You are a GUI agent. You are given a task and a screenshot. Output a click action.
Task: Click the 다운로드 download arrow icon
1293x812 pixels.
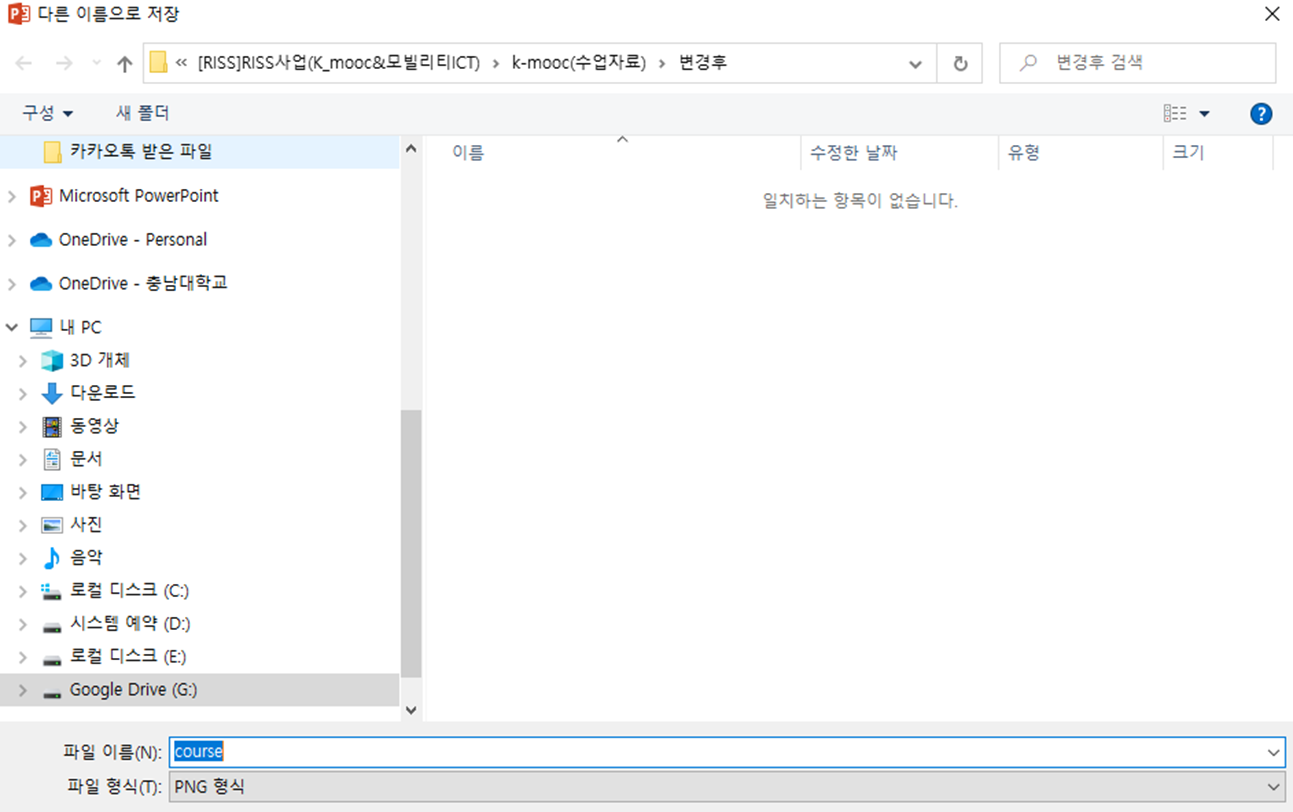click(52, 394)
